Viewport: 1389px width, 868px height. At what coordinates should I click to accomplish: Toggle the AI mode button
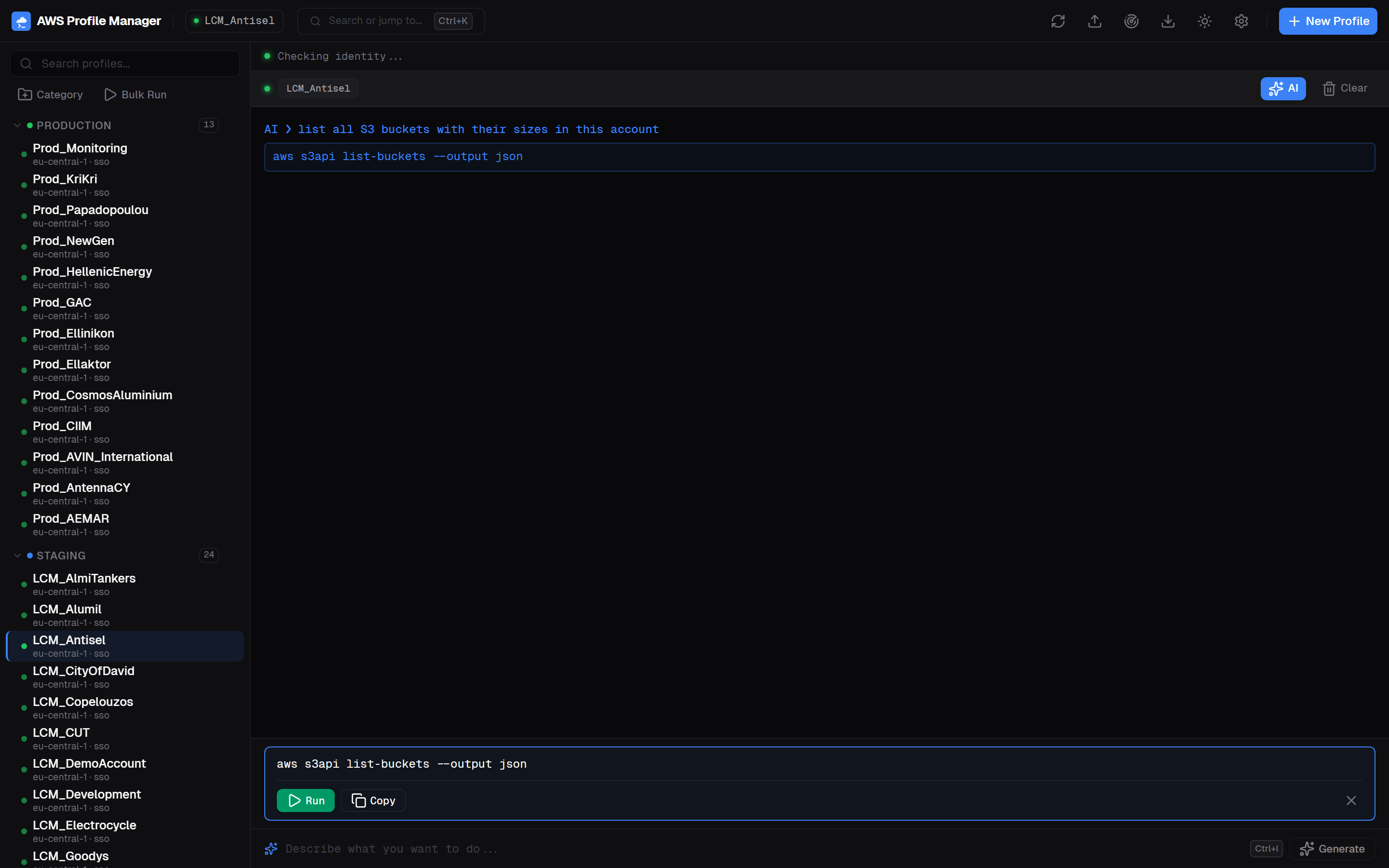click(x=1283, y=88)
